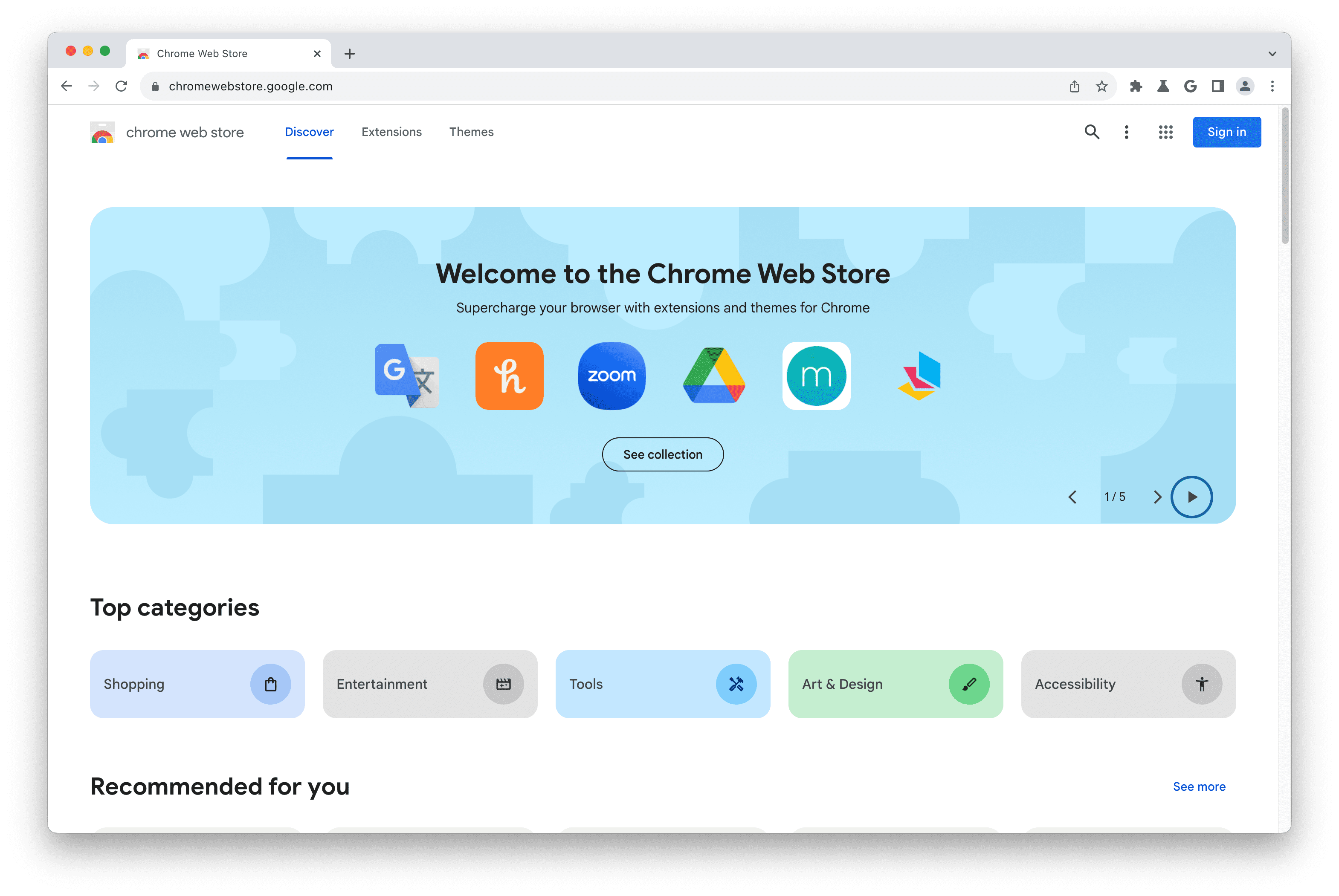Click the Google Drive extension icon
Viewport: 1339px width, 896px height.
(x=714, y=375)
